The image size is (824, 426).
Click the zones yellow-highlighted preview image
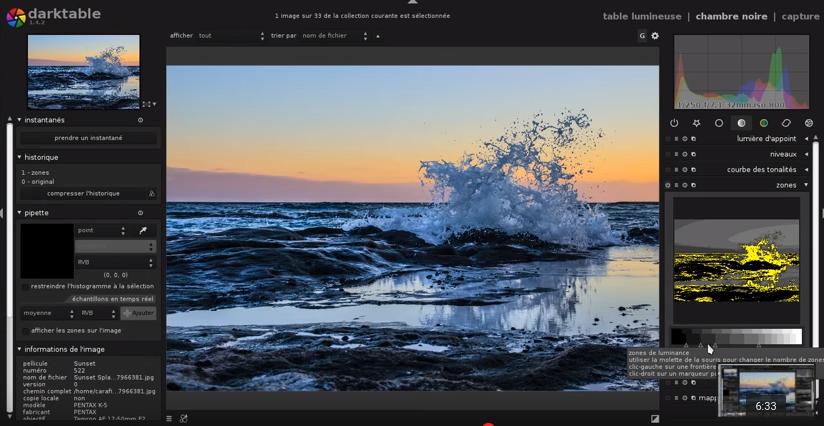click(x=736, y=261)
